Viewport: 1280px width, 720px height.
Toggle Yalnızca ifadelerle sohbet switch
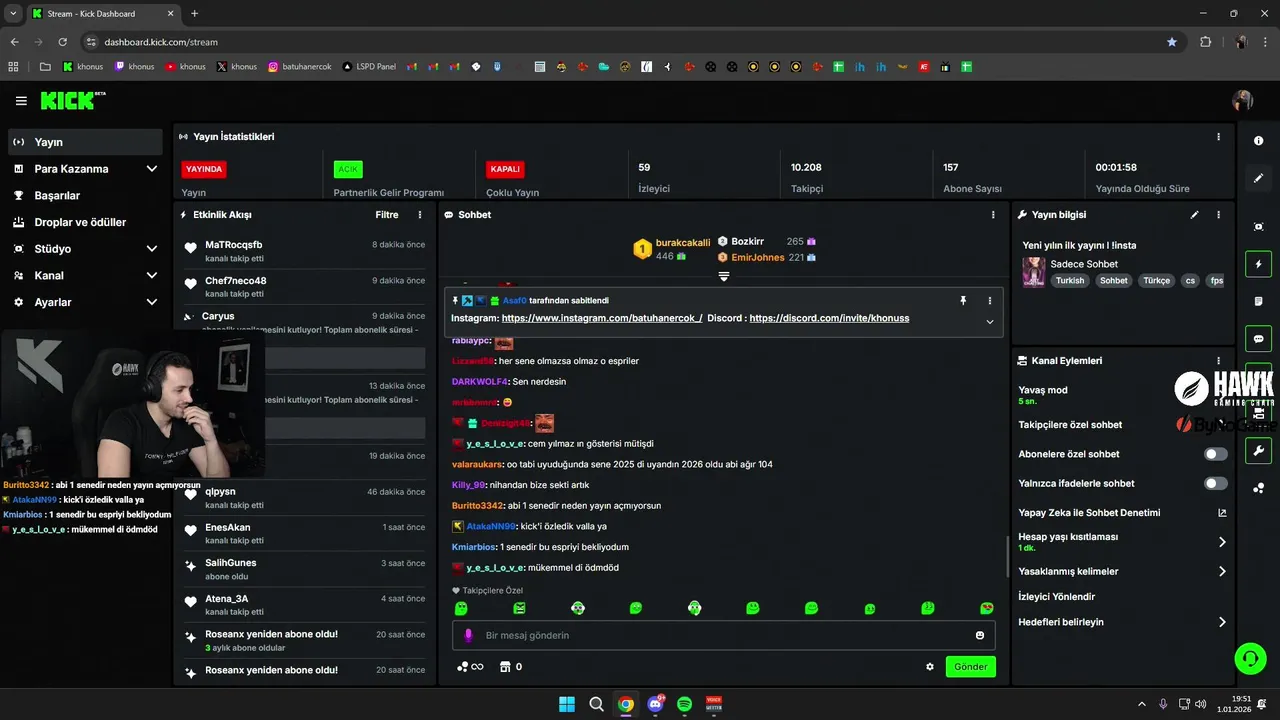(1216, 484)
